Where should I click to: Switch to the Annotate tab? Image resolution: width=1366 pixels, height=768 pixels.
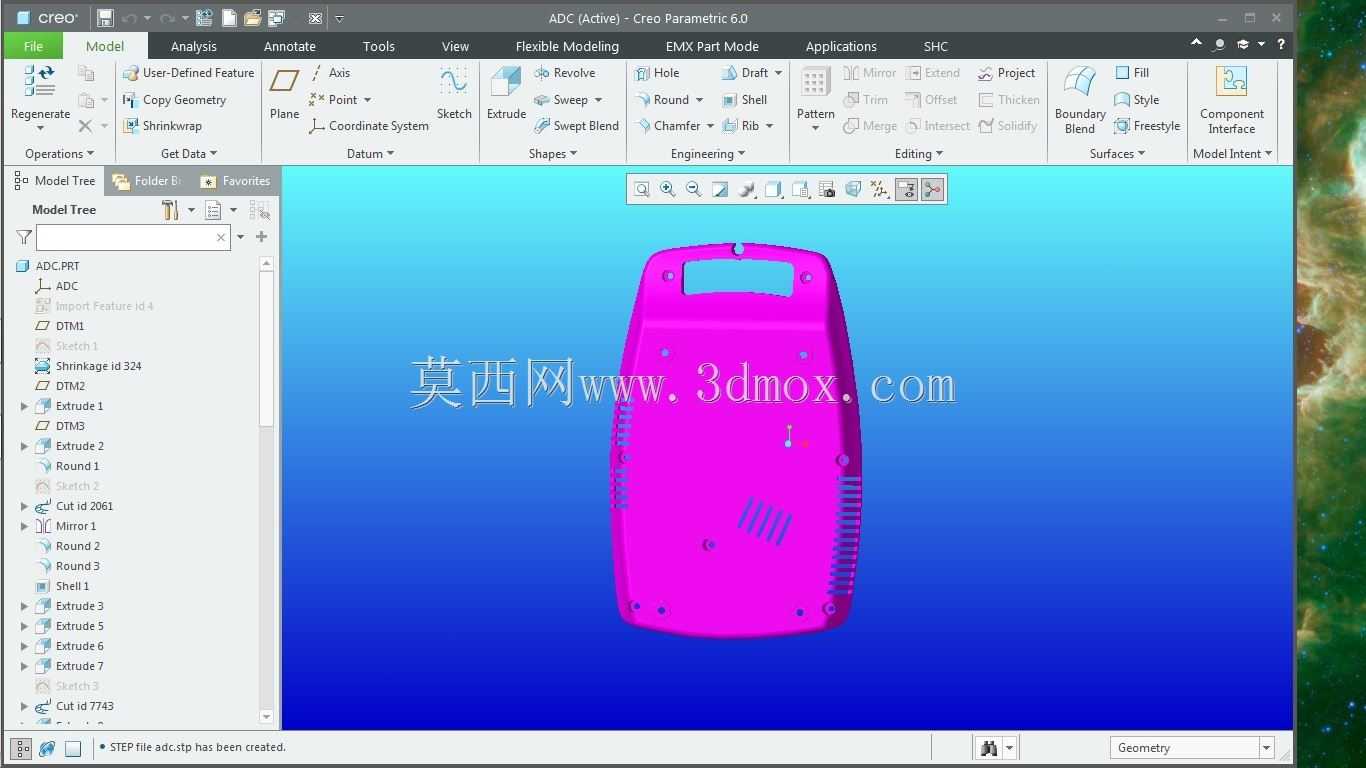point(289,46)
